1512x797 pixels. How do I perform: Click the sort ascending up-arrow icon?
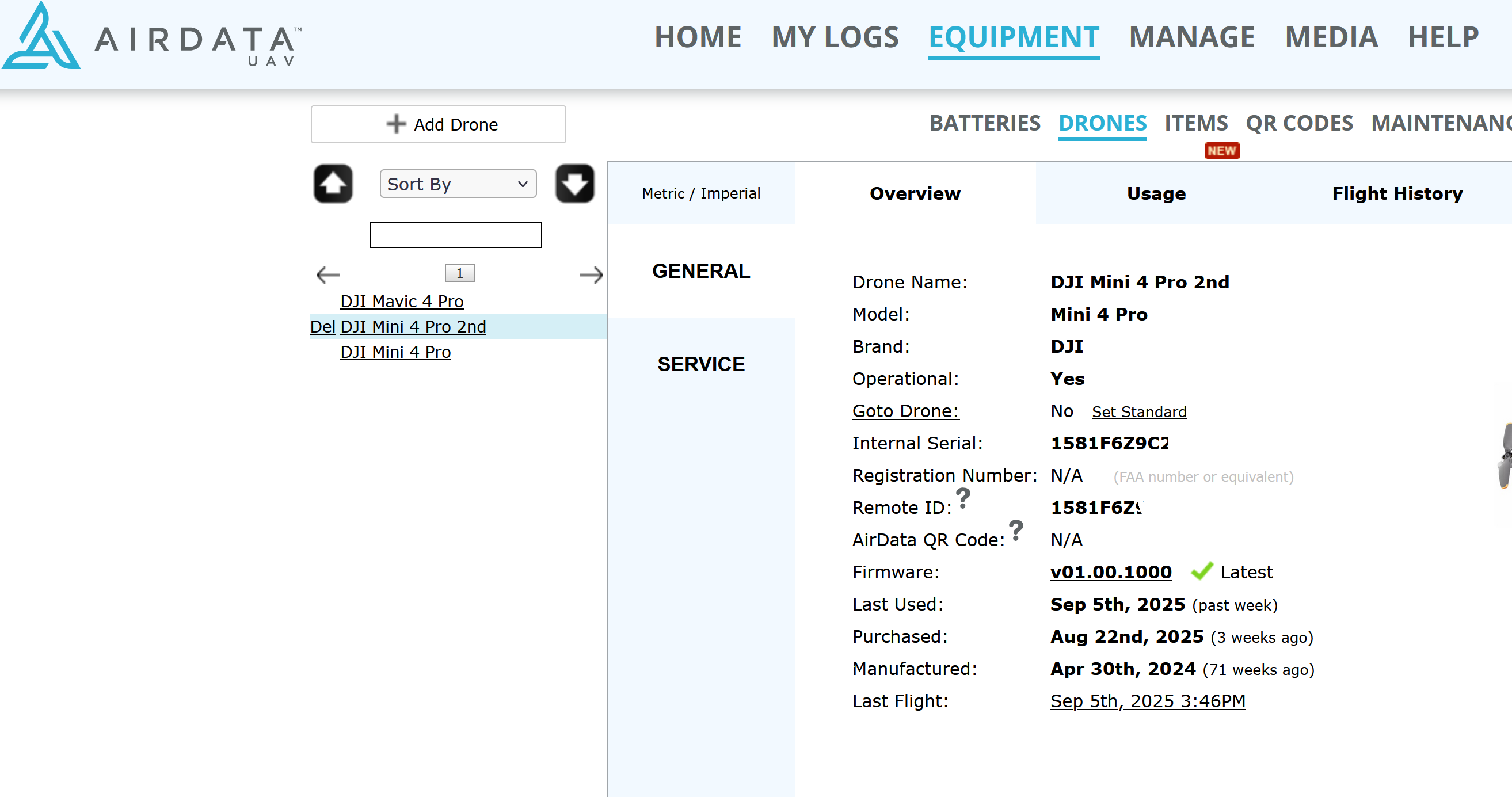[333, 184]
